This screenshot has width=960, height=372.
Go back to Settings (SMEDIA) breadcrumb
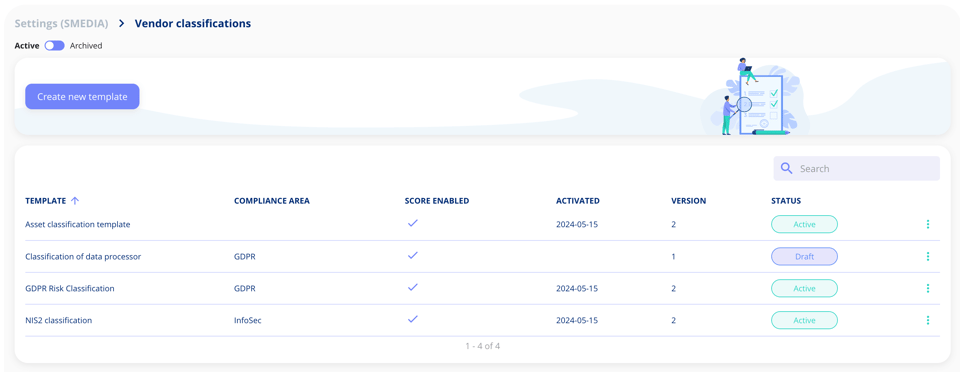61,23
